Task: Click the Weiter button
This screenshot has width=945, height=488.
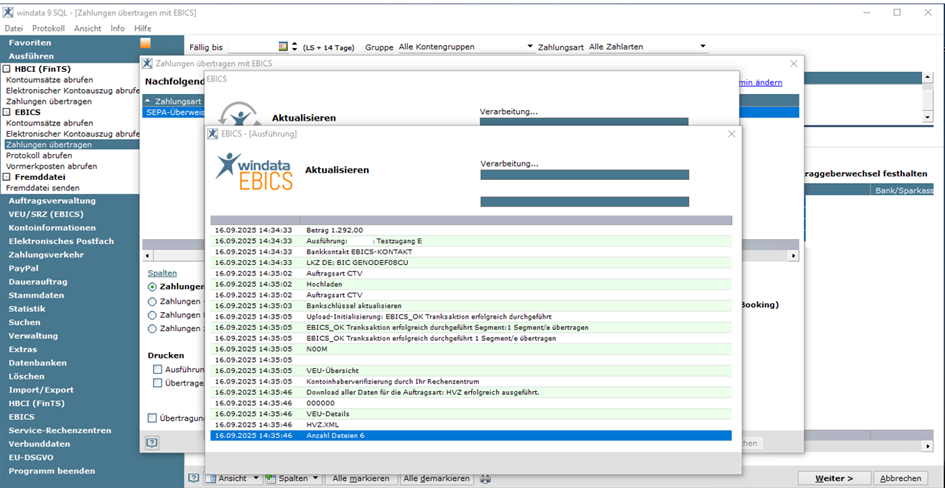Action: tap(833, 478)
